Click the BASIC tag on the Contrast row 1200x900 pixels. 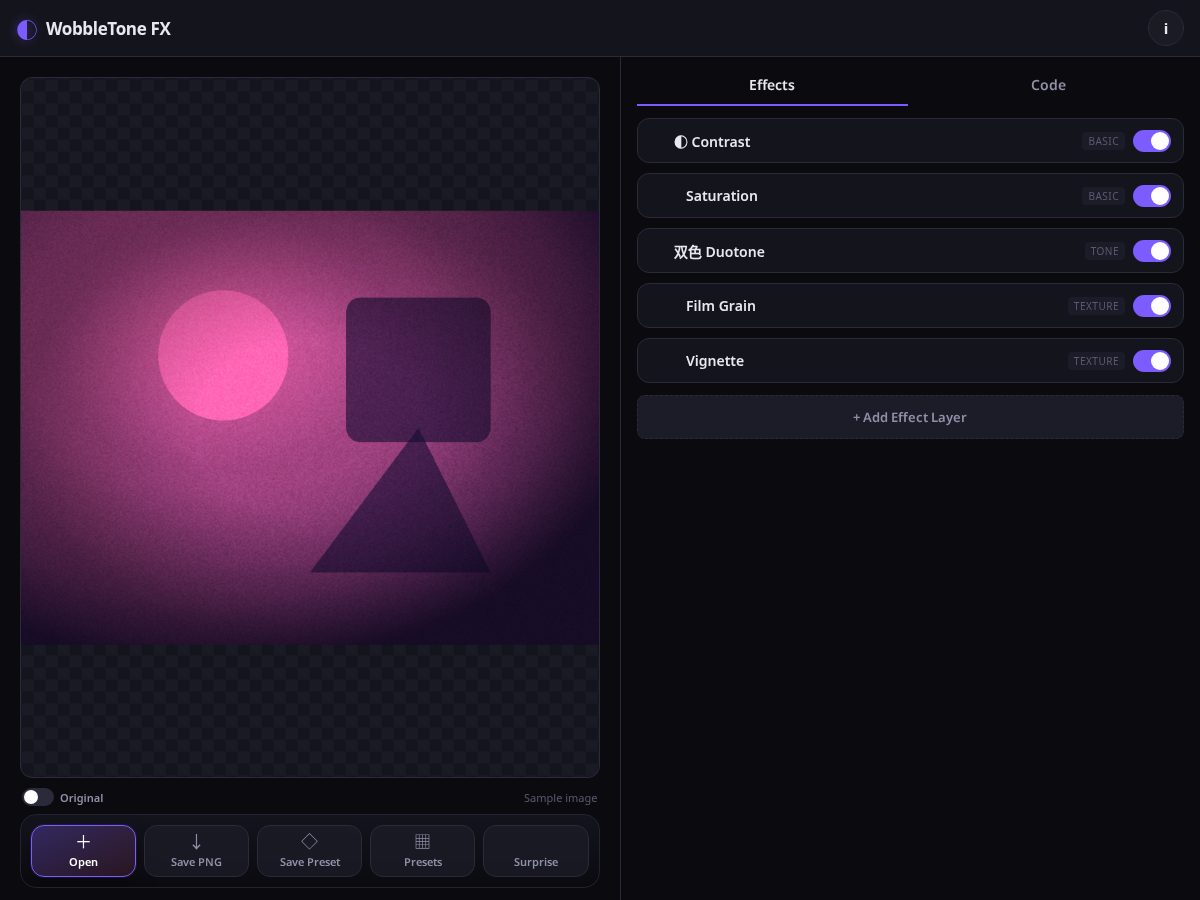pyautogui.click(x=1103, y=141)
